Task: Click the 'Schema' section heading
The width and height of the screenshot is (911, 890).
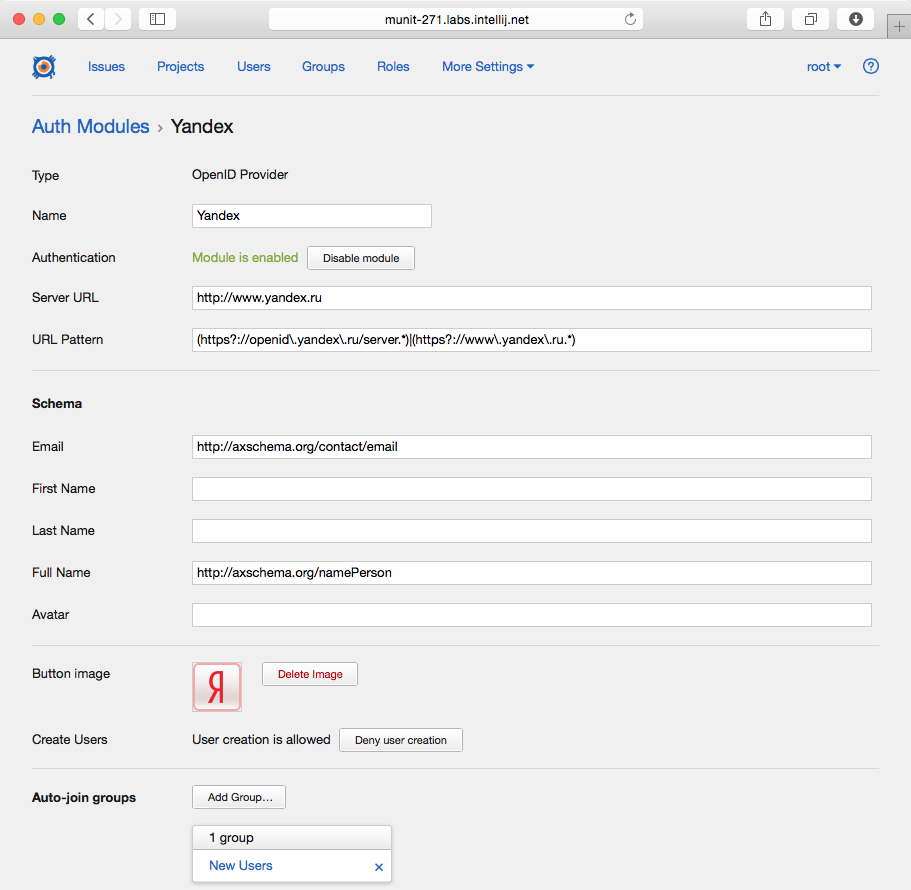Action: coord(57,403)
